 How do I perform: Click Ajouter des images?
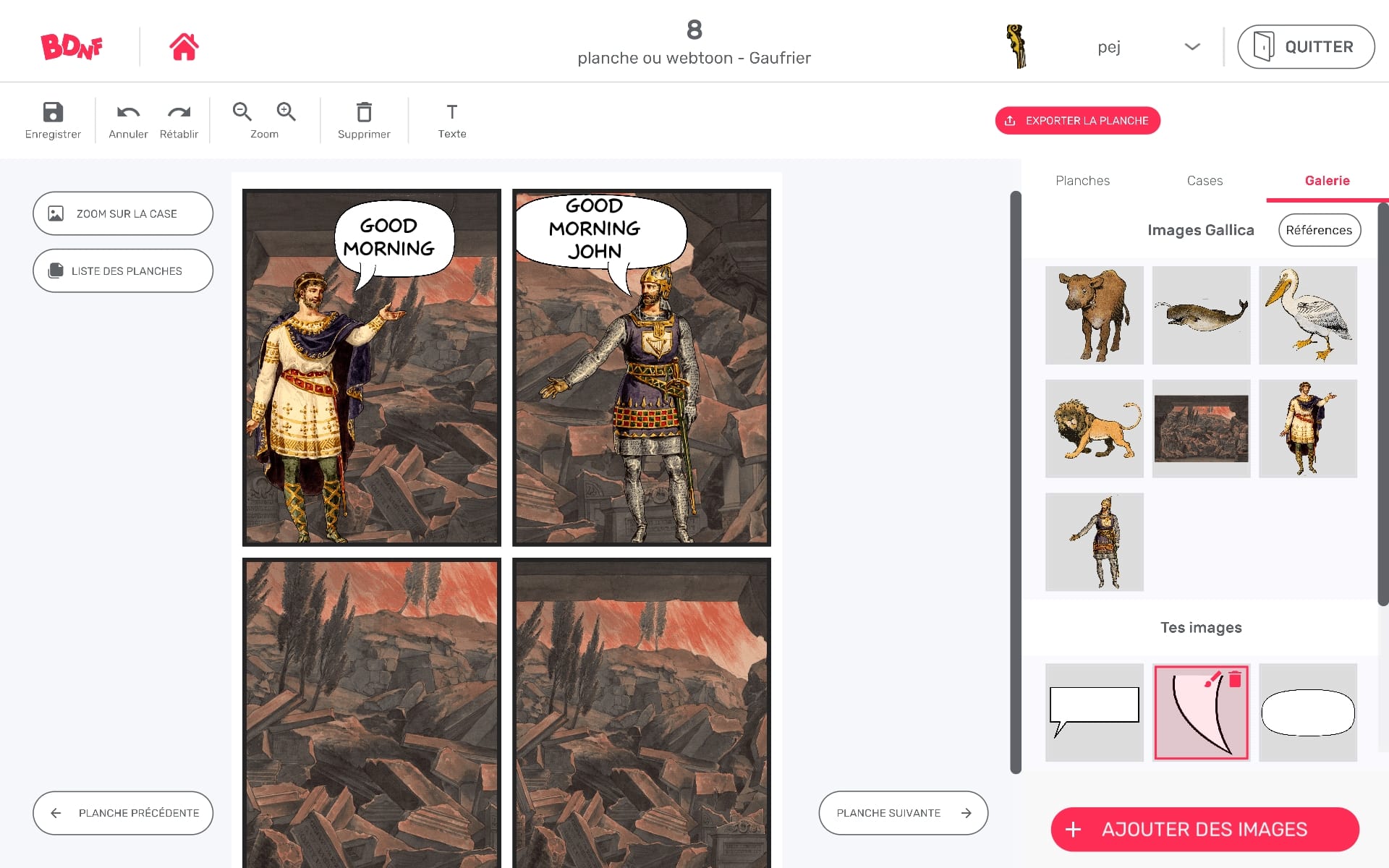coord(1204,829)
